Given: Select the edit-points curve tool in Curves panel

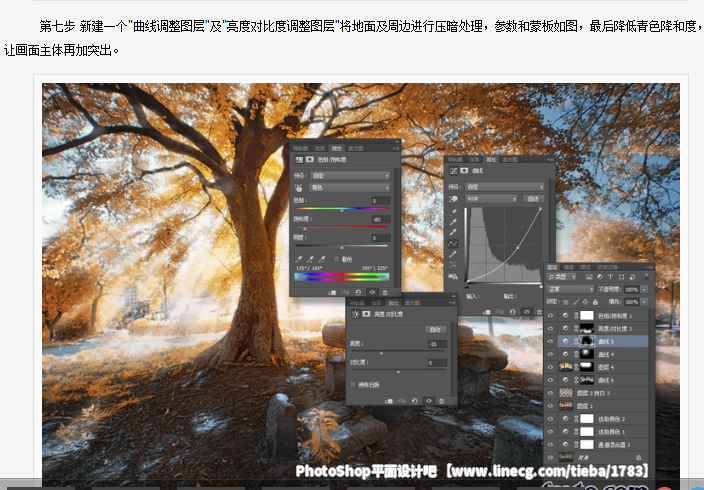Looking at the screenshot, I should [453, 243].
